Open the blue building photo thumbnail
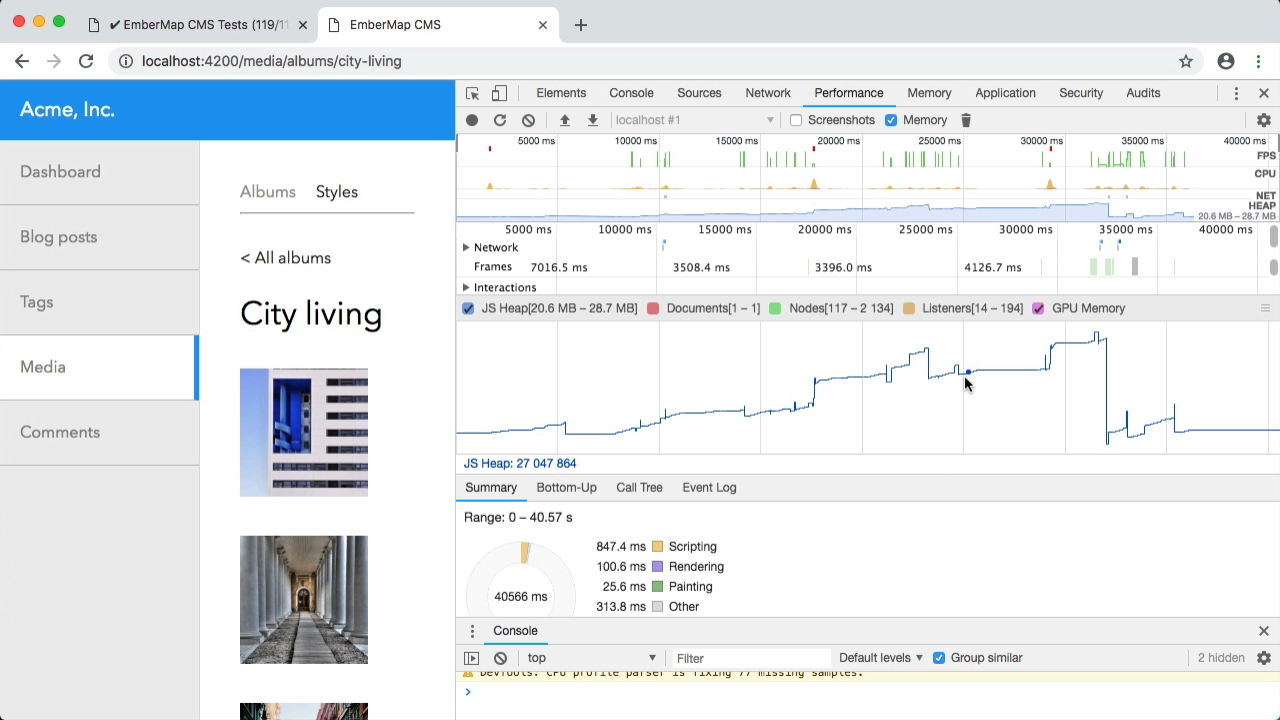Image resolution: width=1280 pixels, height=720 pixels. pos(304,432)
